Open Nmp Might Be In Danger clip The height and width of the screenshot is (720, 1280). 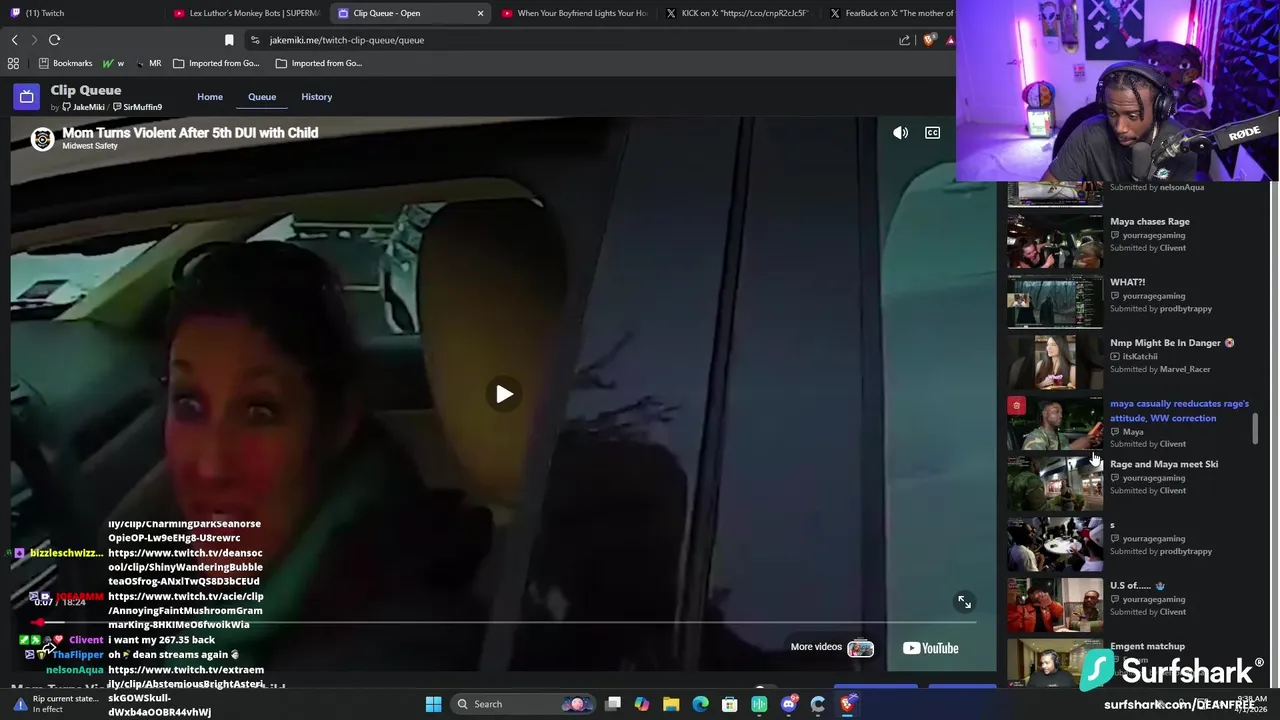1166,343
